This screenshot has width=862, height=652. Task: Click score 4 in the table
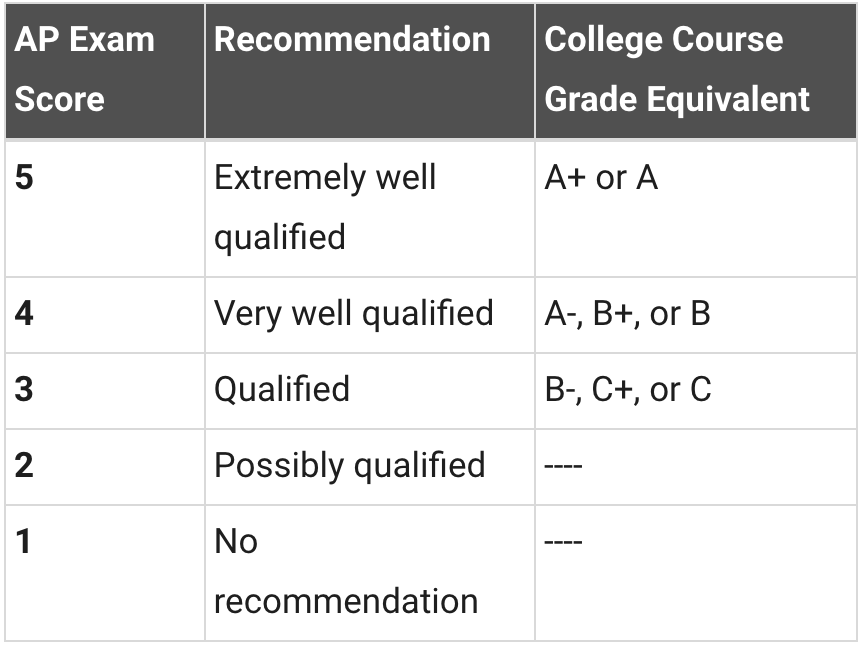[24, 314]
